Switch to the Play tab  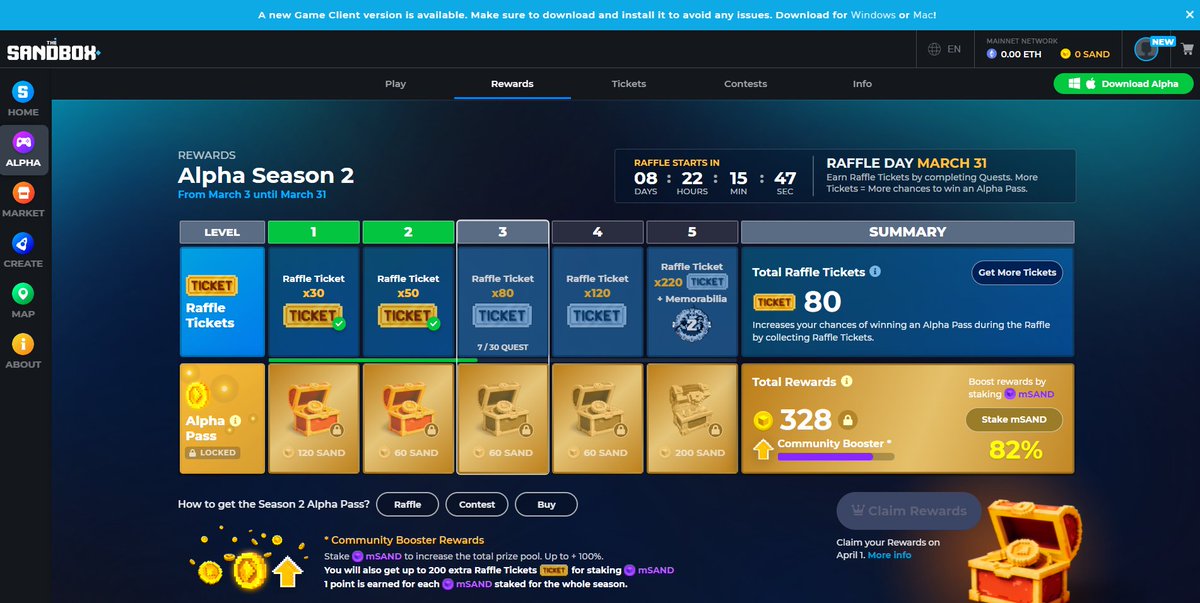(396, 84)
